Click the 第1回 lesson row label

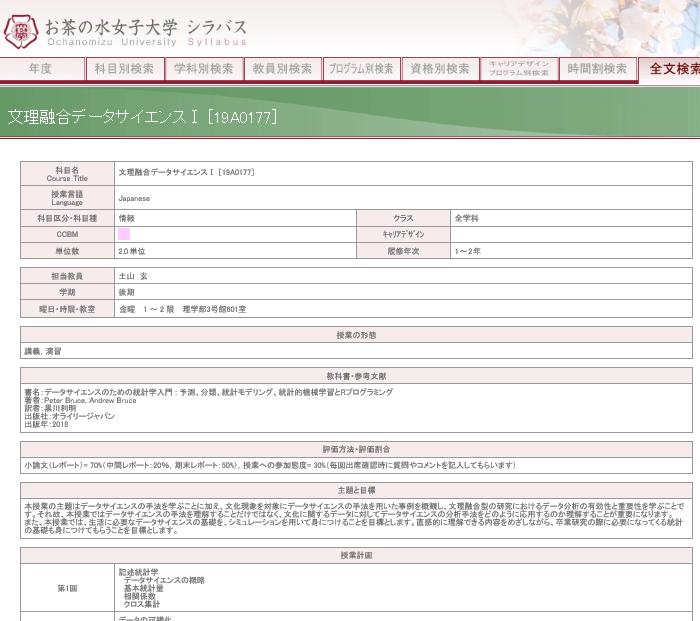[x=68, y=589]
